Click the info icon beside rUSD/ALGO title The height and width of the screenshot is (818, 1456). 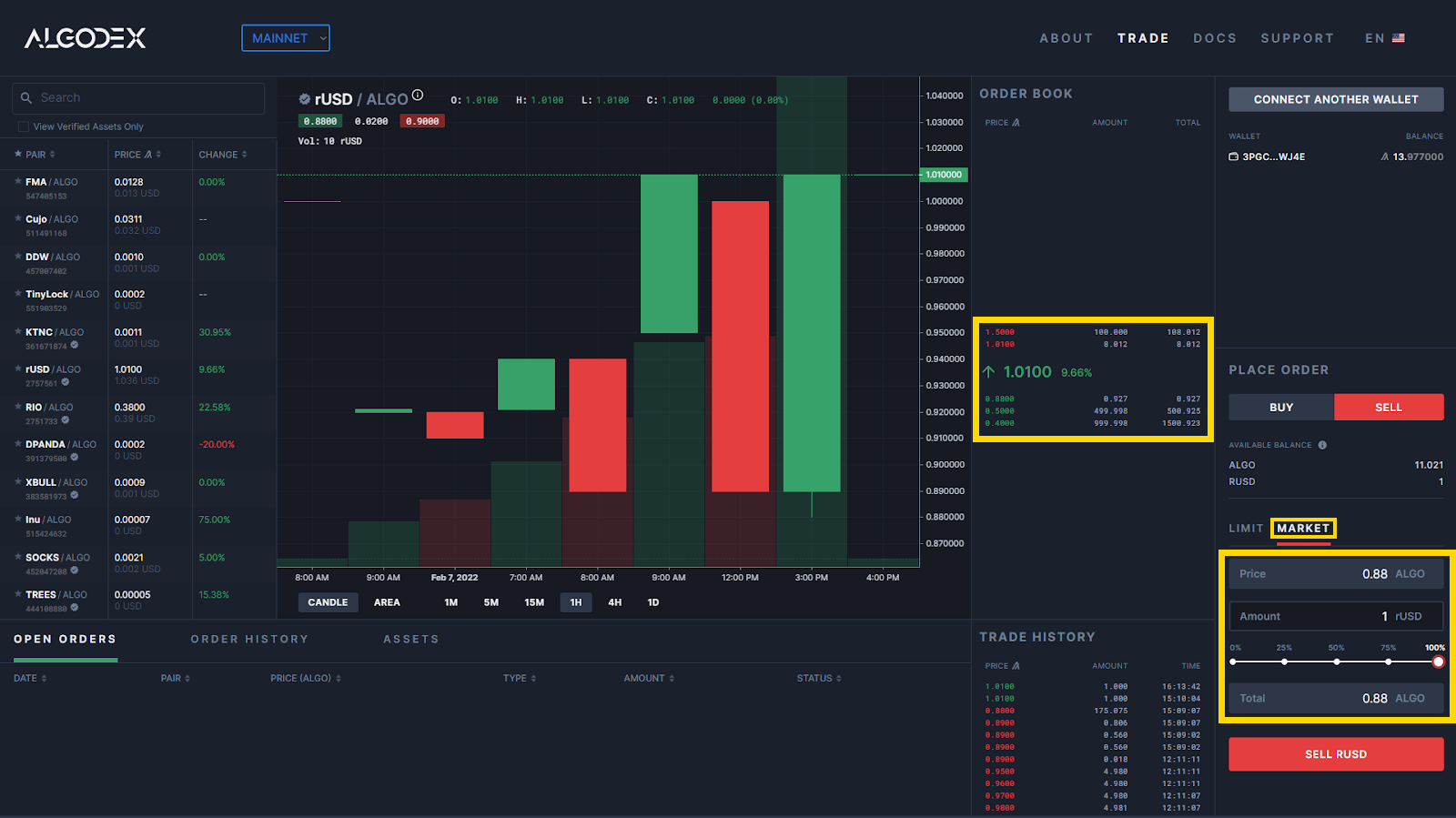click(x=418, y=96)
